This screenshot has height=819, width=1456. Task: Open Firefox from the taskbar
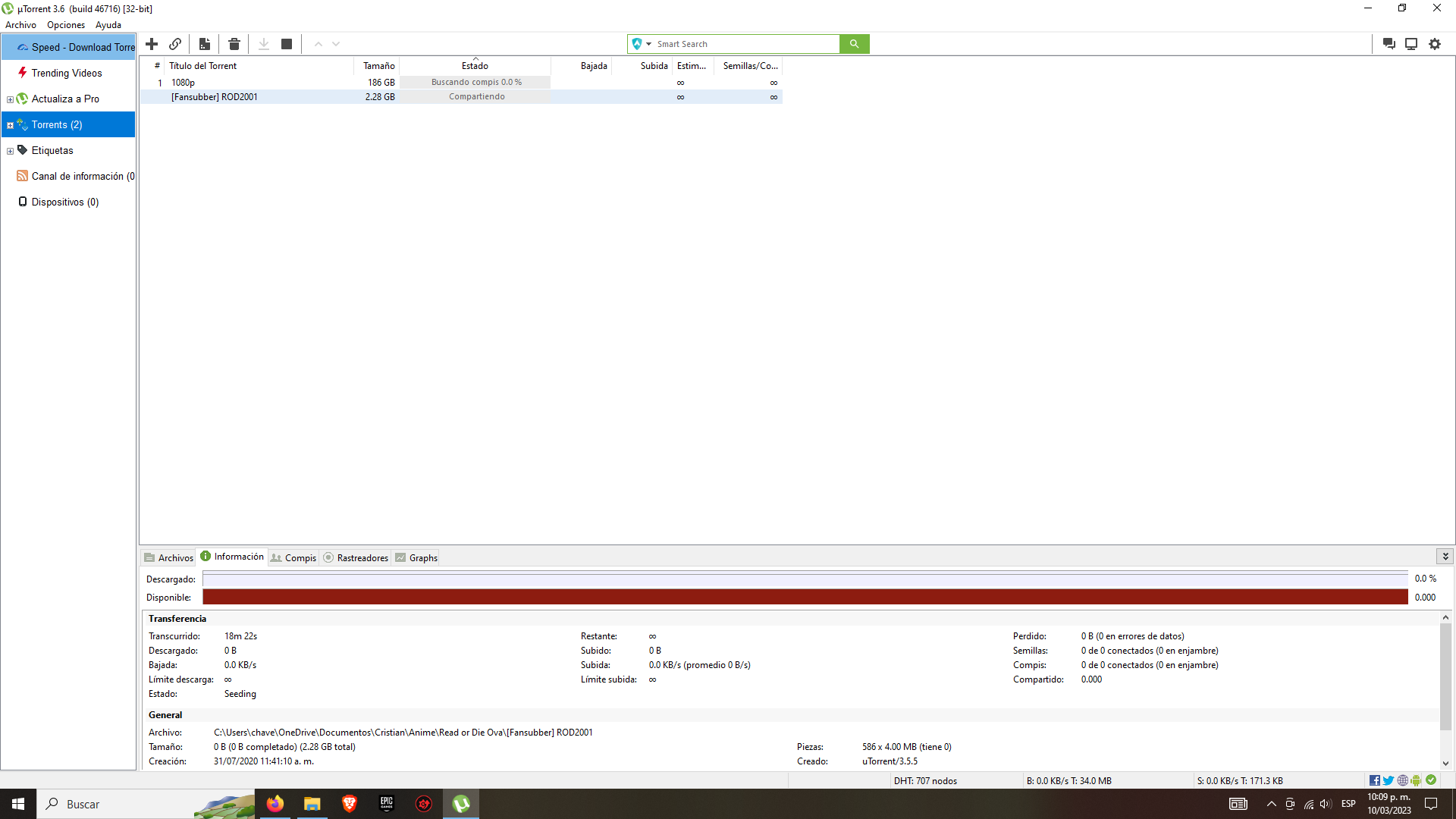(x=275, y=804)
